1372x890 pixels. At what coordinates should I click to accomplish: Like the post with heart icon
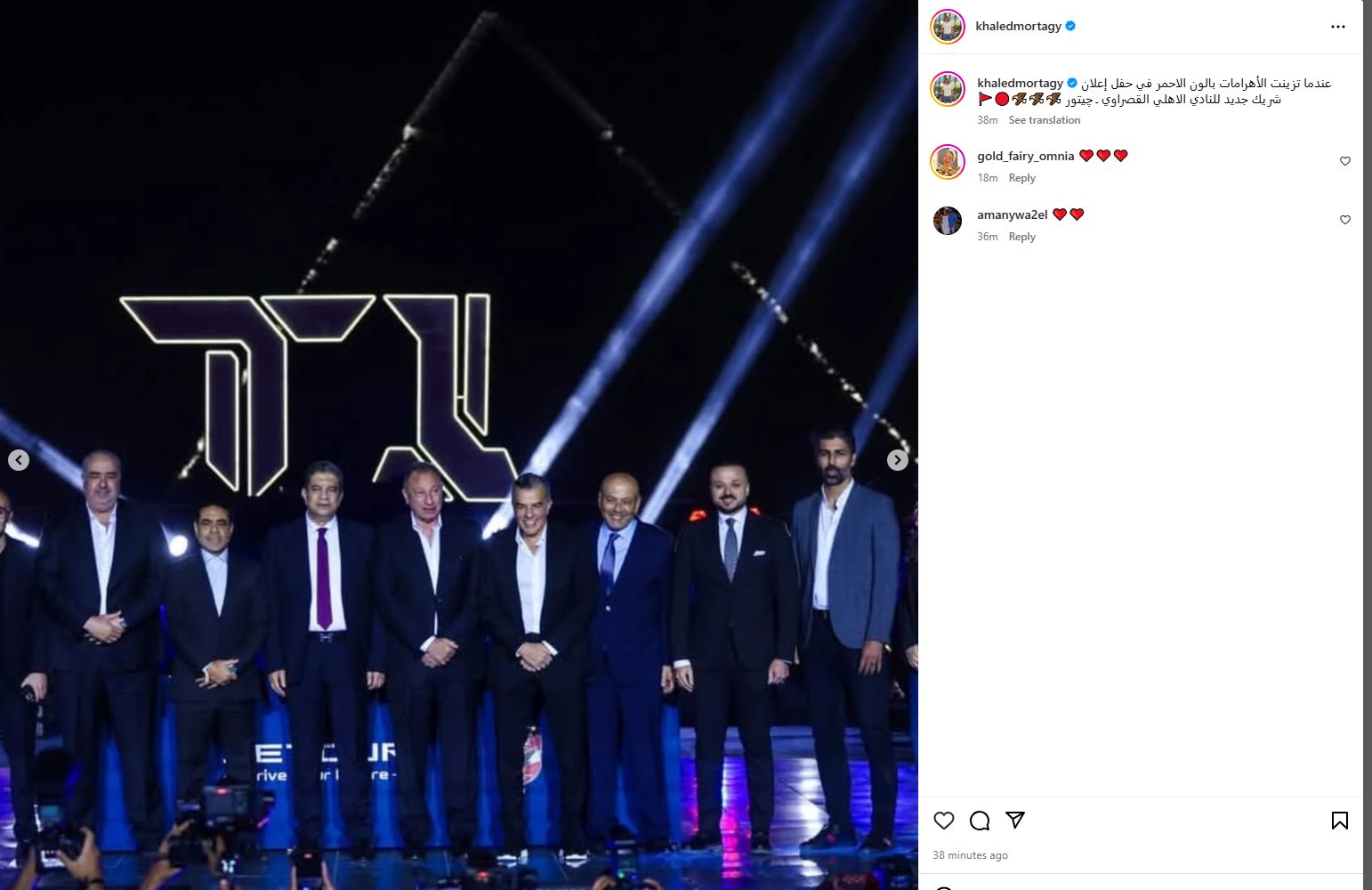pyautogui.click(x=944, y=821)
